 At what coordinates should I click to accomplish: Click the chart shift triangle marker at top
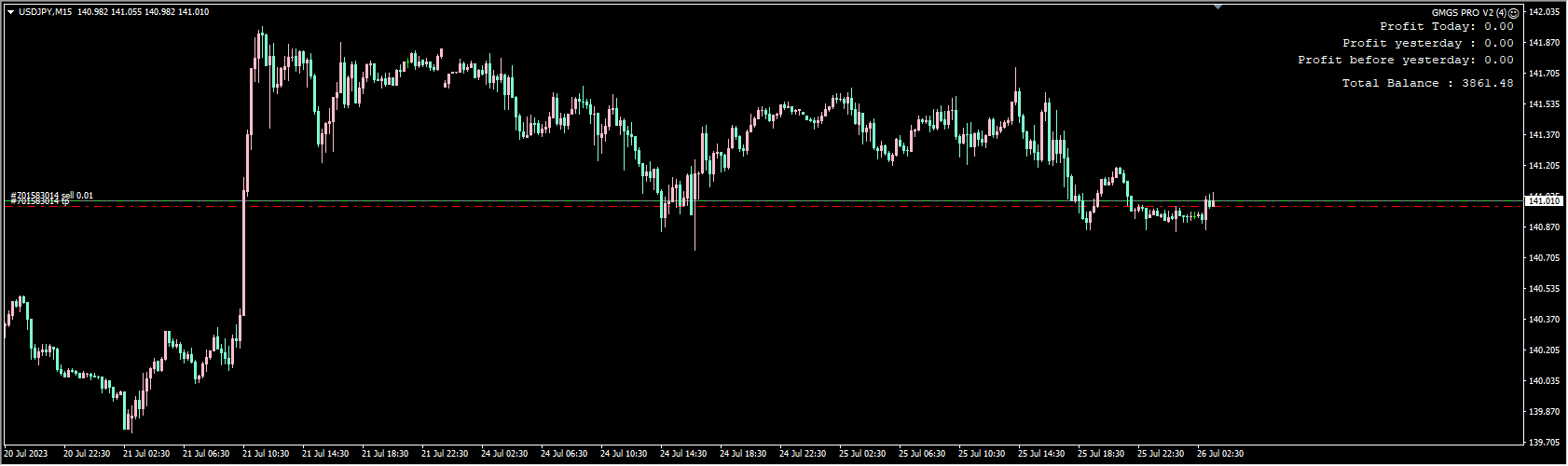[1217, 7]
